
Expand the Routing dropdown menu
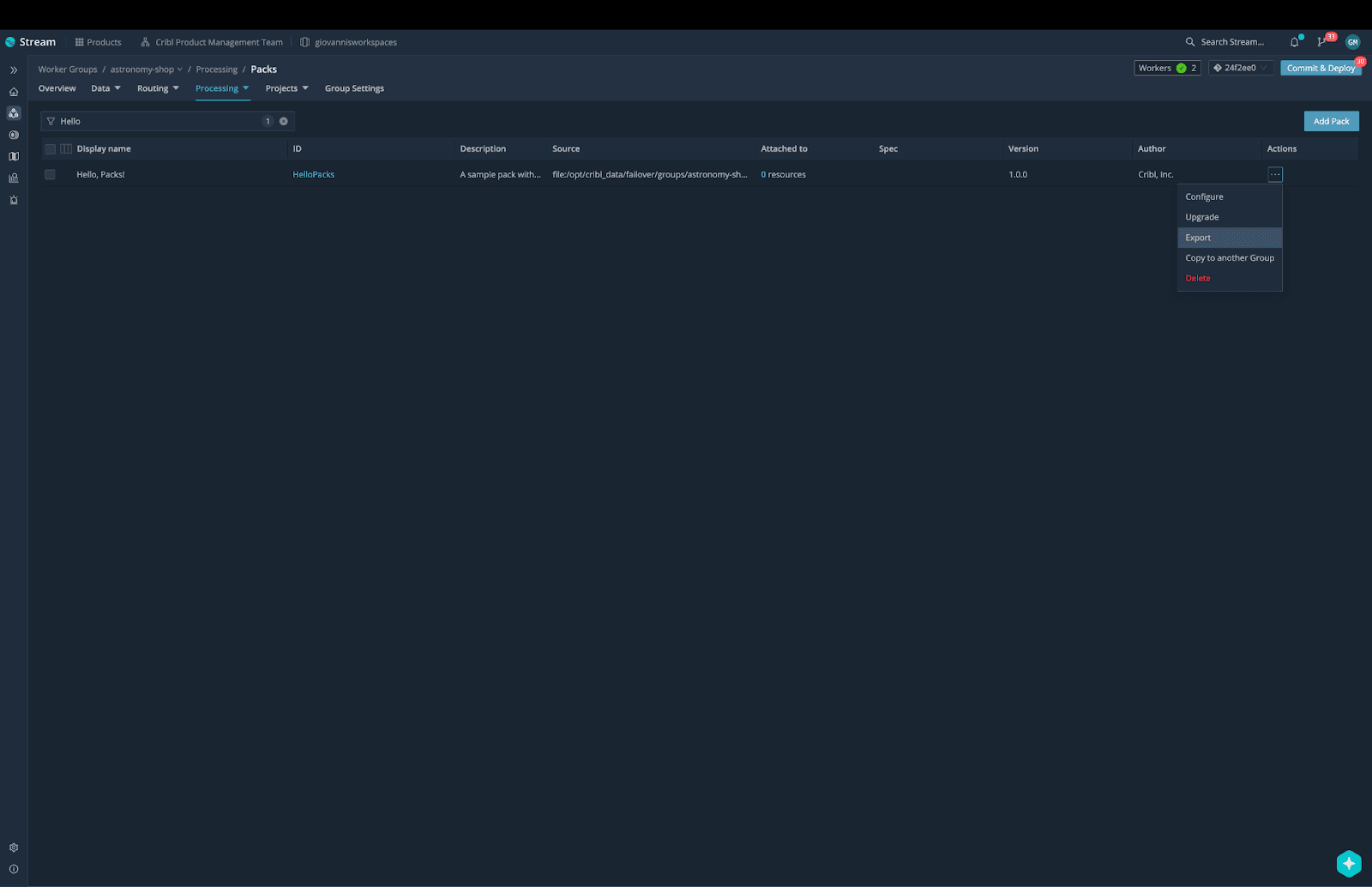(158, 88)
